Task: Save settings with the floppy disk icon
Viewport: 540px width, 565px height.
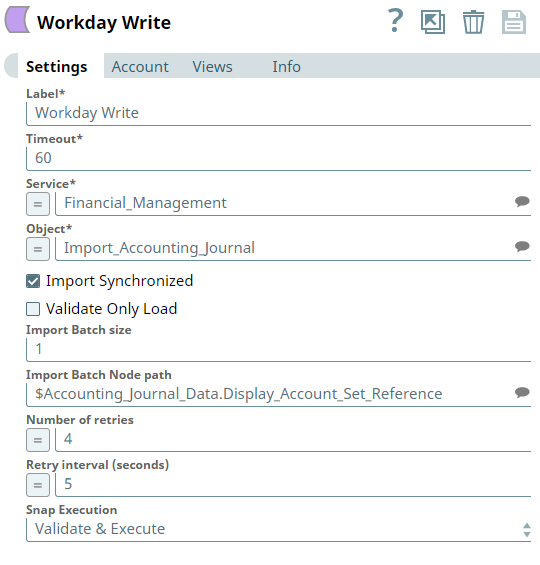Action: 514,22
